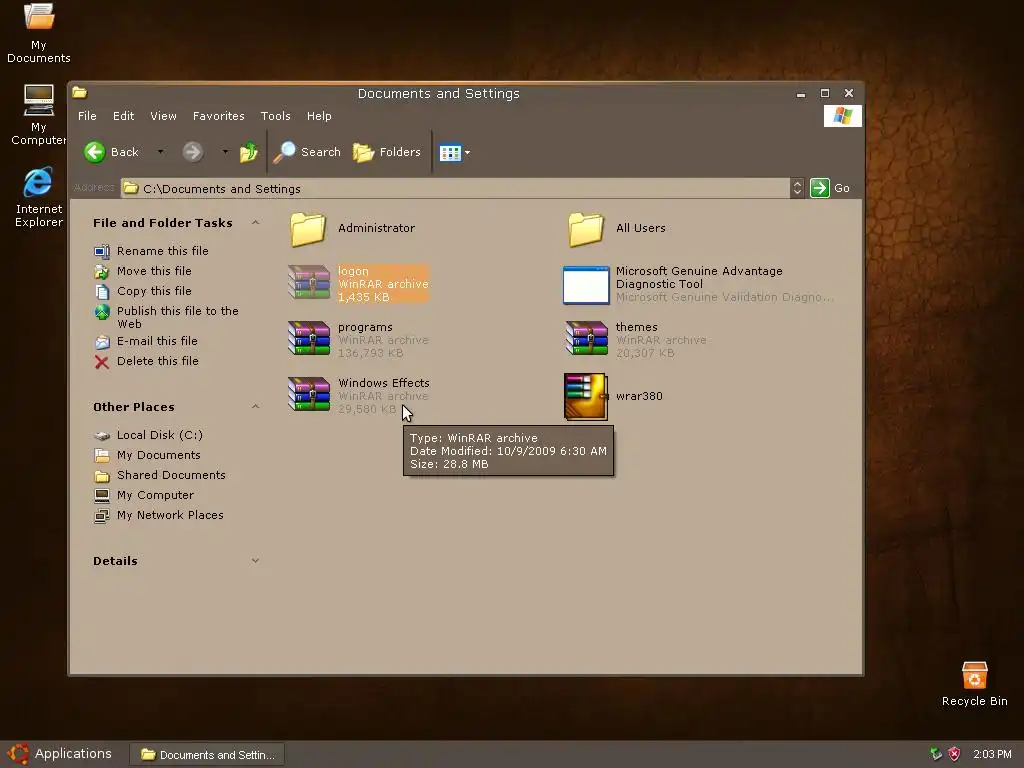This screenshot has height=768, width=1024.
Task: Click the green Go arrow button
Action: click(820, 188)
